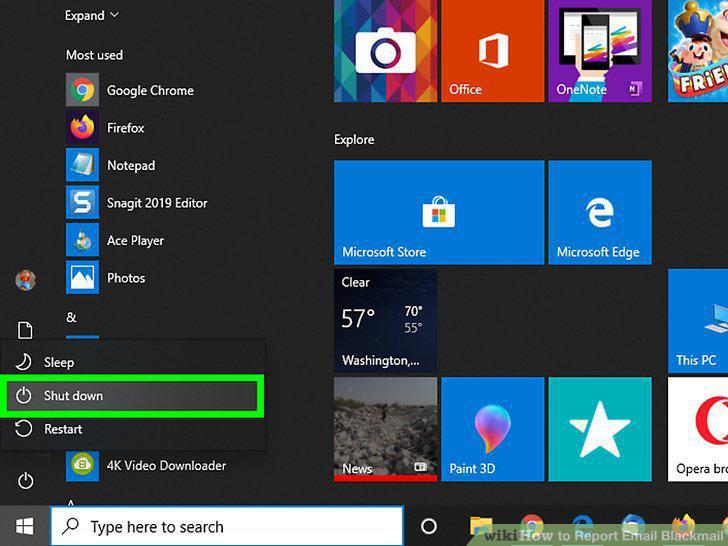This screenshot has height=546, width=728.
Task: Open the Office tile
Action: point(493,51)
